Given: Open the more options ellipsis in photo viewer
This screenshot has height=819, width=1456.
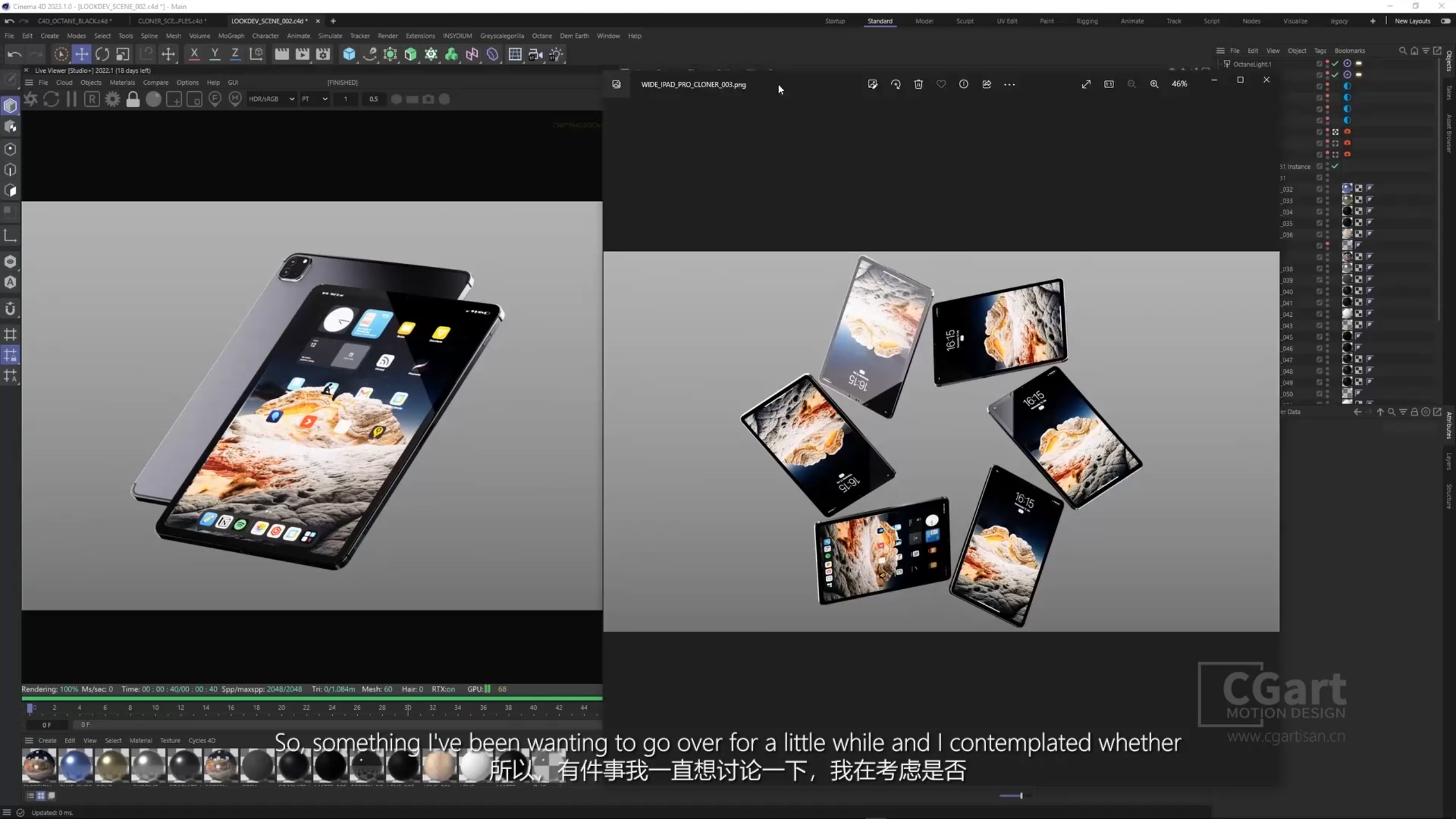Looking at the screenshot, I should pos(1010,84).
